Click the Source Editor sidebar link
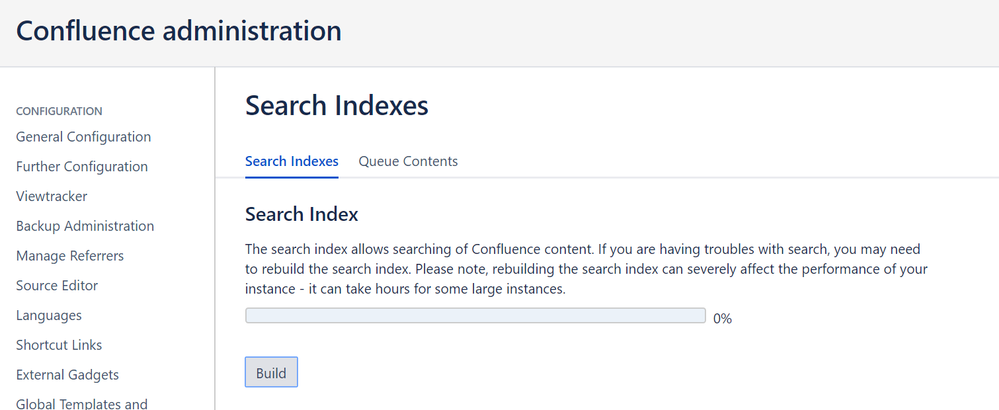The width and height of the screenshot is (999, 410). pyautogui.click(x=57, y=285)
